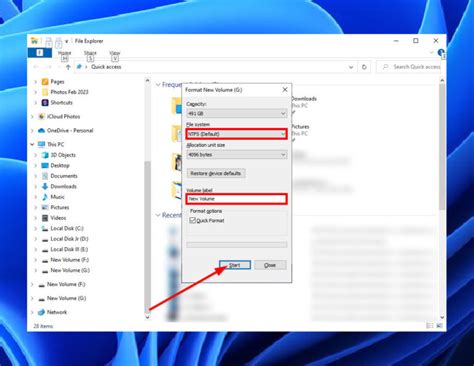The height and width of the screenshot is (366, 474).
Task: Click the Photos Feb 2023 folder icon
Action: pos(45,92)
